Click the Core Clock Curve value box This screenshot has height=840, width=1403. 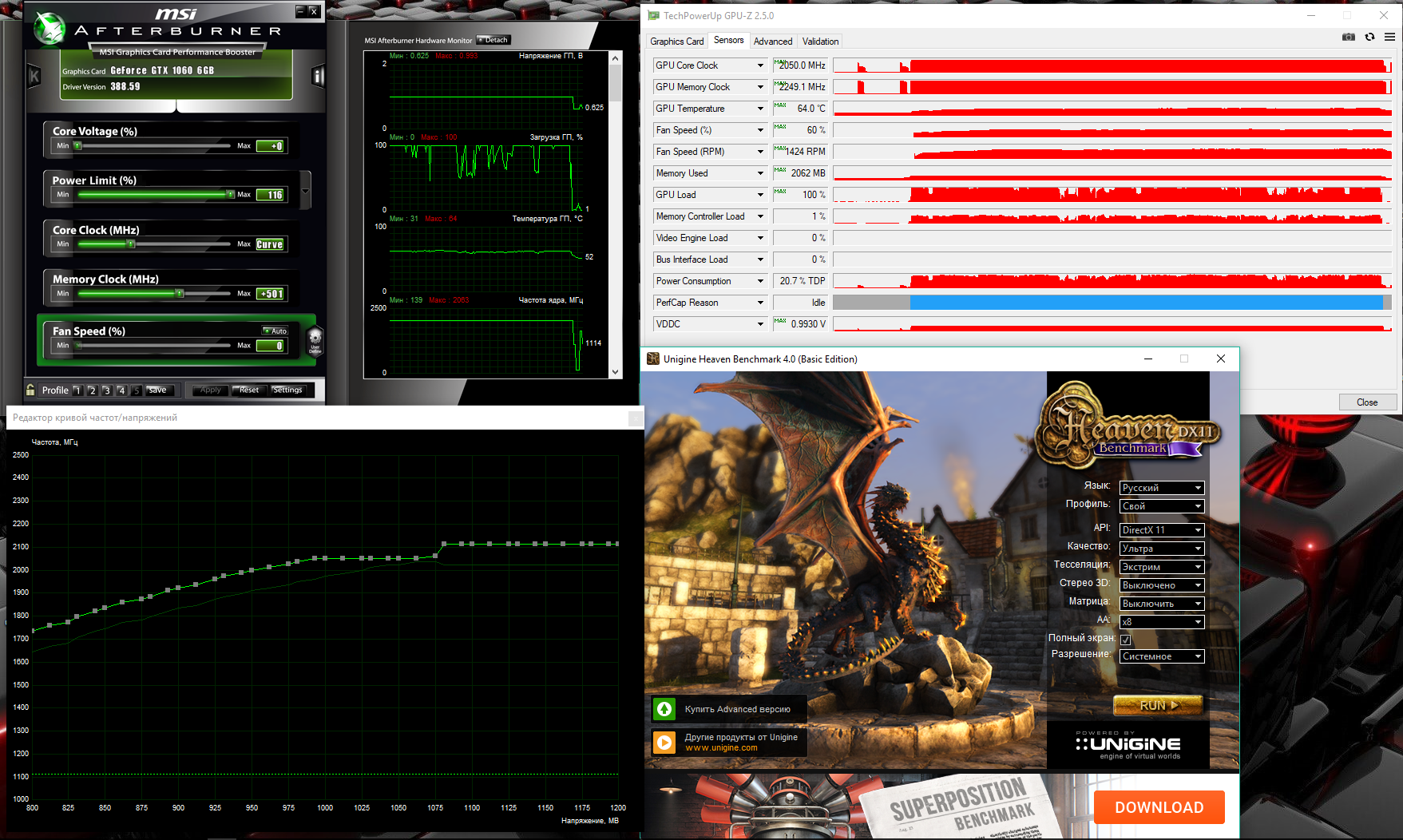pos(270,244)
